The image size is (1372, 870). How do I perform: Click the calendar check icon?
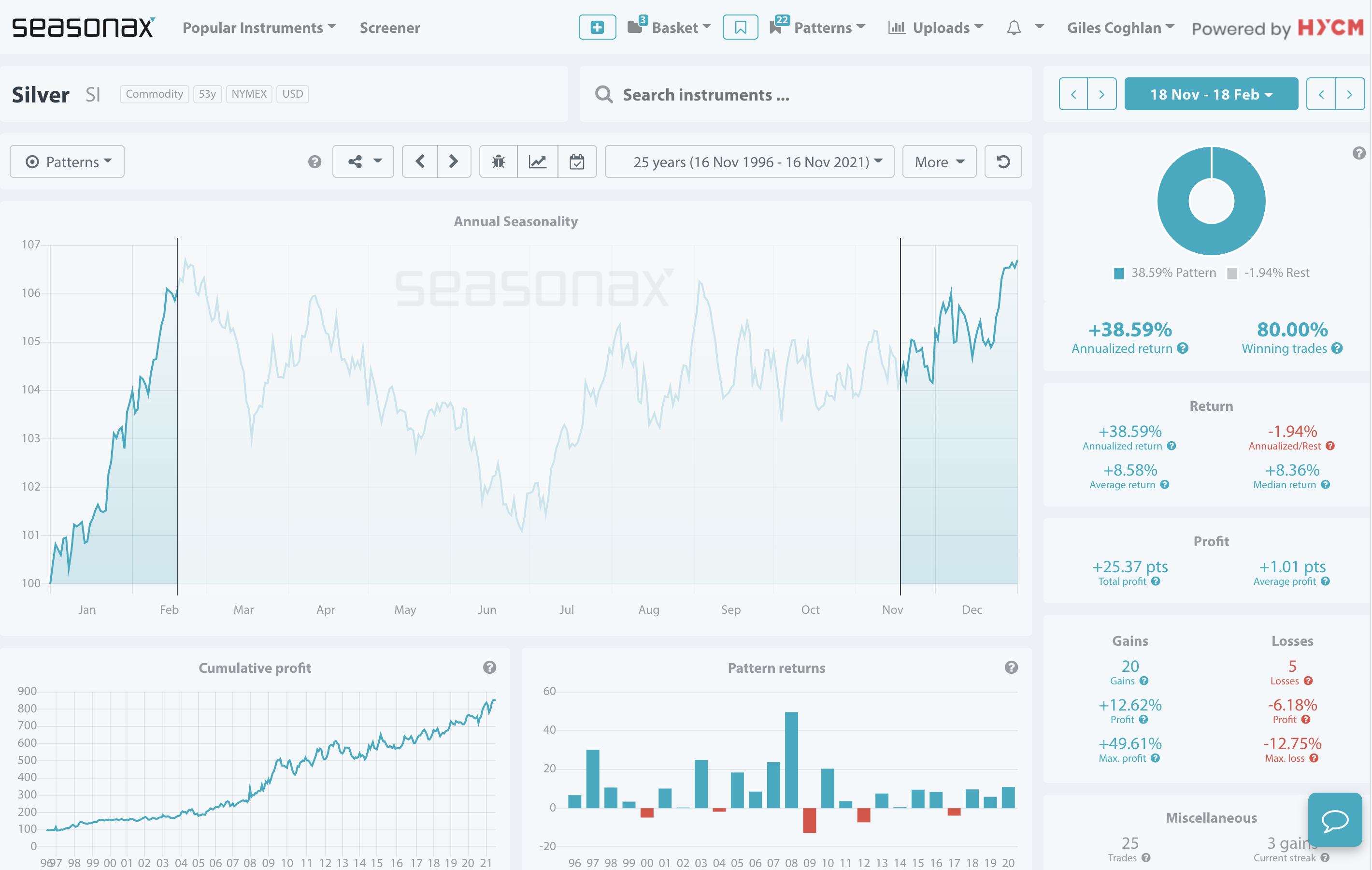pos(577,162)
